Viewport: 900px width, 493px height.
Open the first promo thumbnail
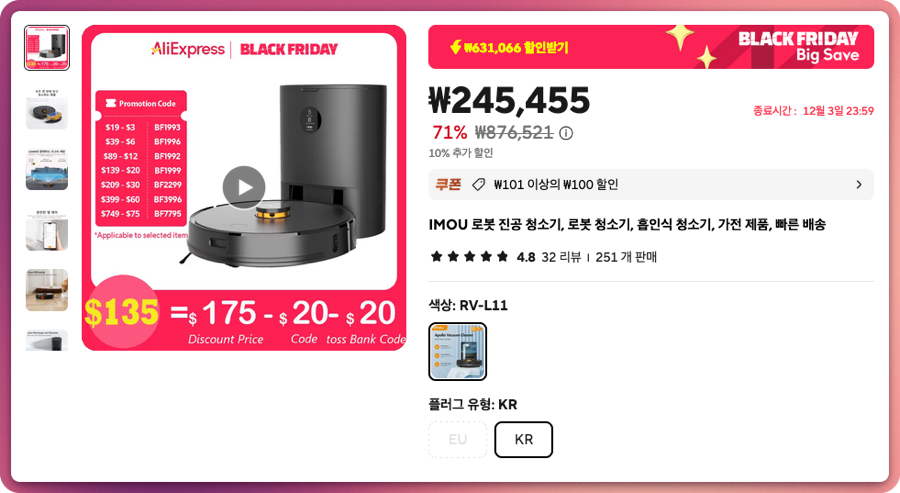tap(46, 48)
